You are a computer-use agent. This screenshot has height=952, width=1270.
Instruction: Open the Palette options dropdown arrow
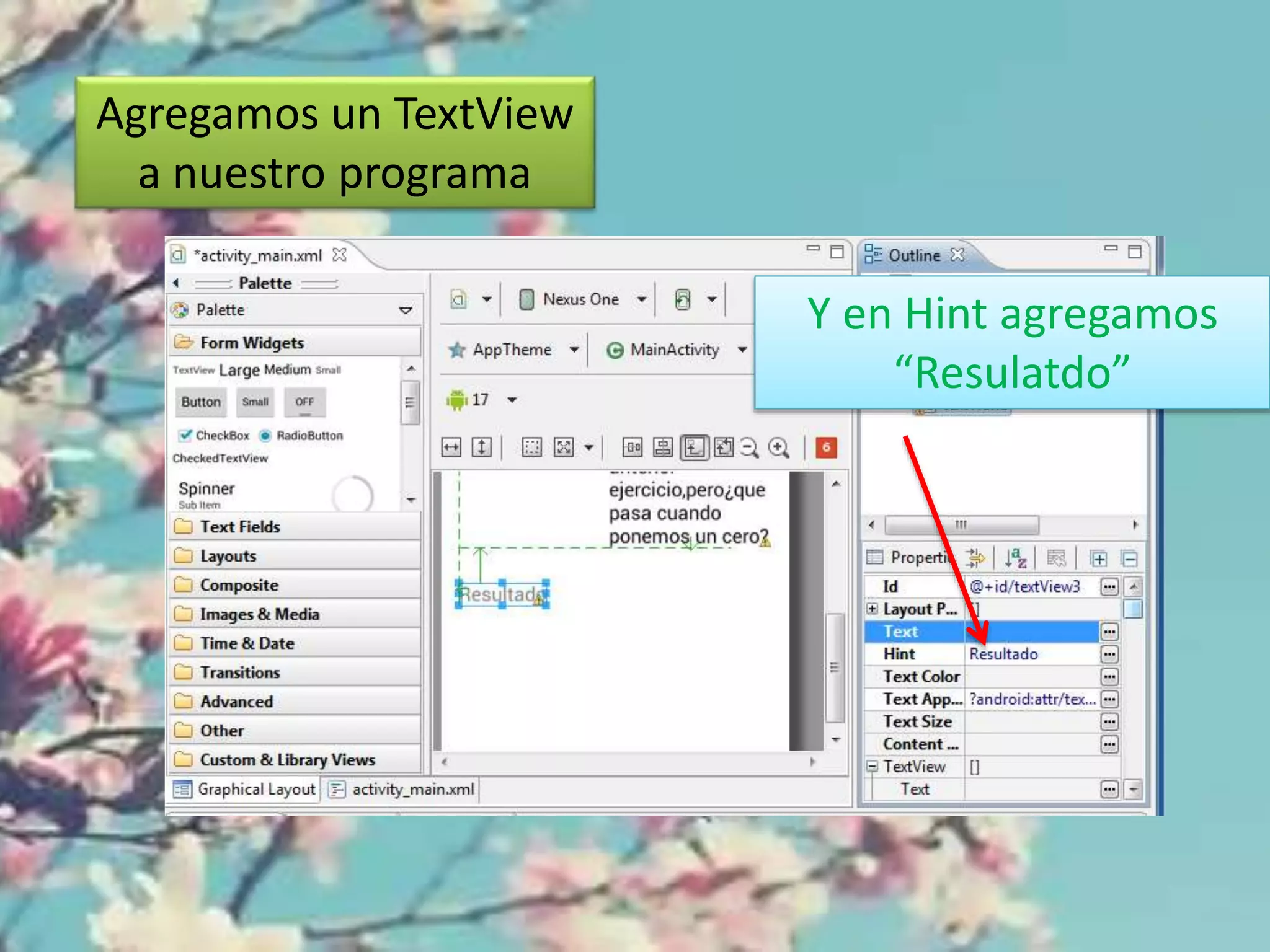click(406, 310)
